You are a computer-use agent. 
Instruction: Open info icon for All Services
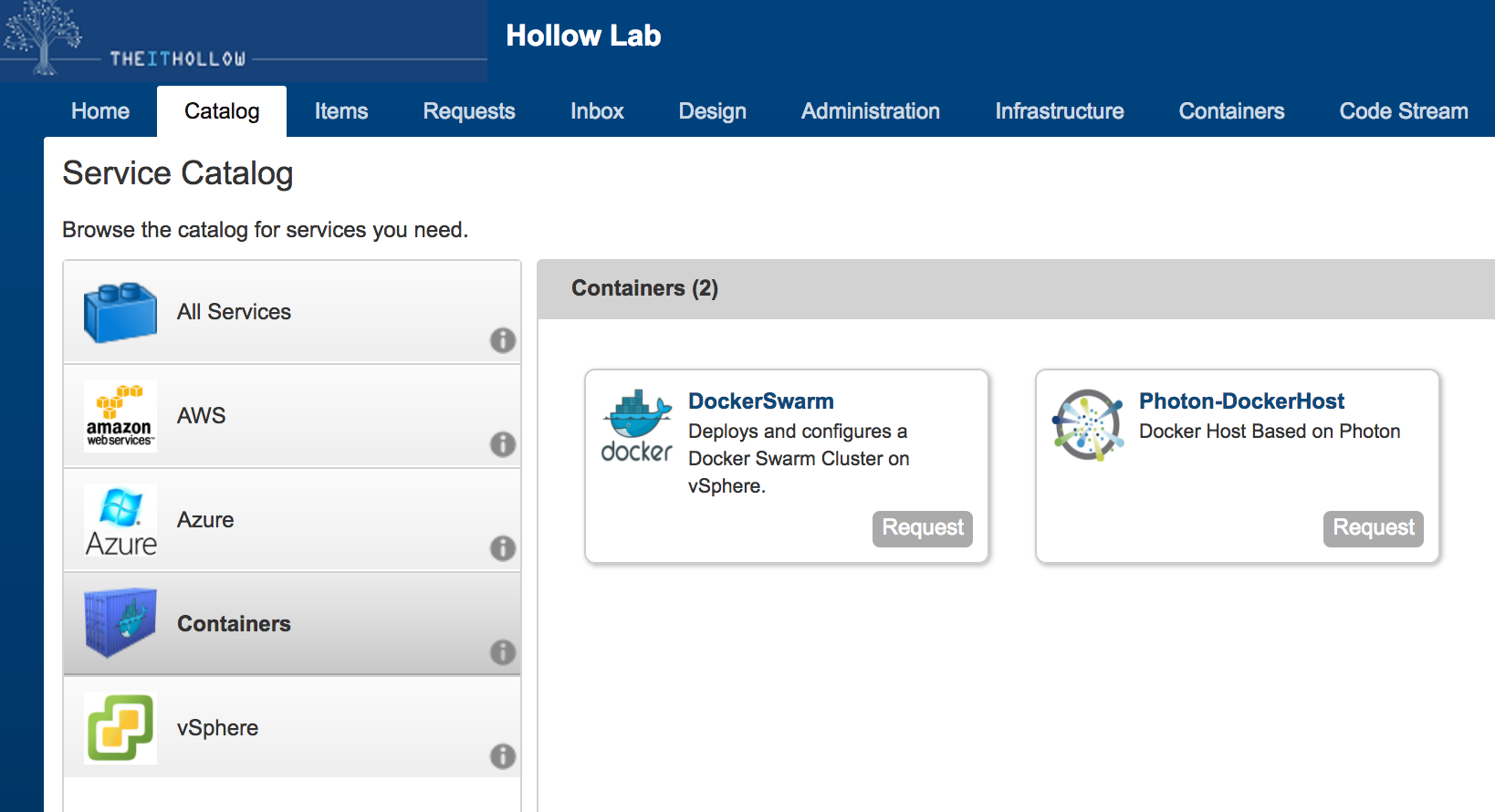[x=503, y=340]
